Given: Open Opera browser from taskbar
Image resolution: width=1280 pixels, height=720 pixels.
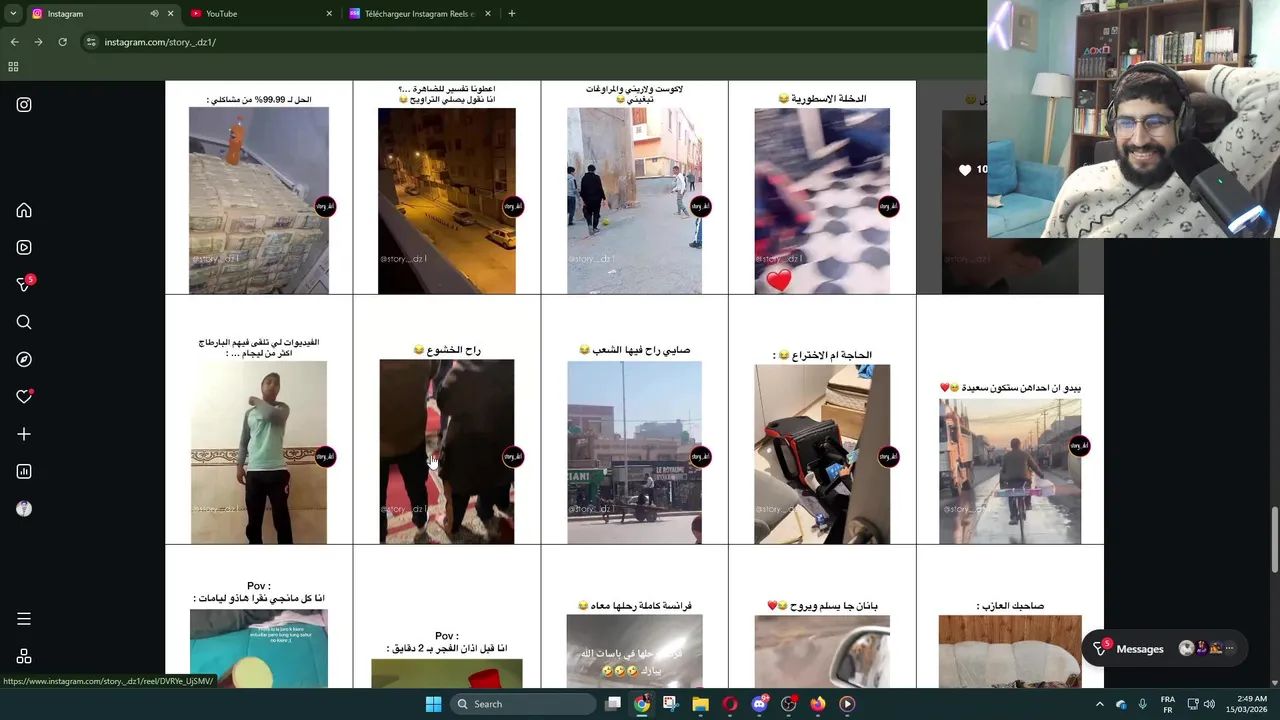Looking at the screenshot, I should click(730, 704).
